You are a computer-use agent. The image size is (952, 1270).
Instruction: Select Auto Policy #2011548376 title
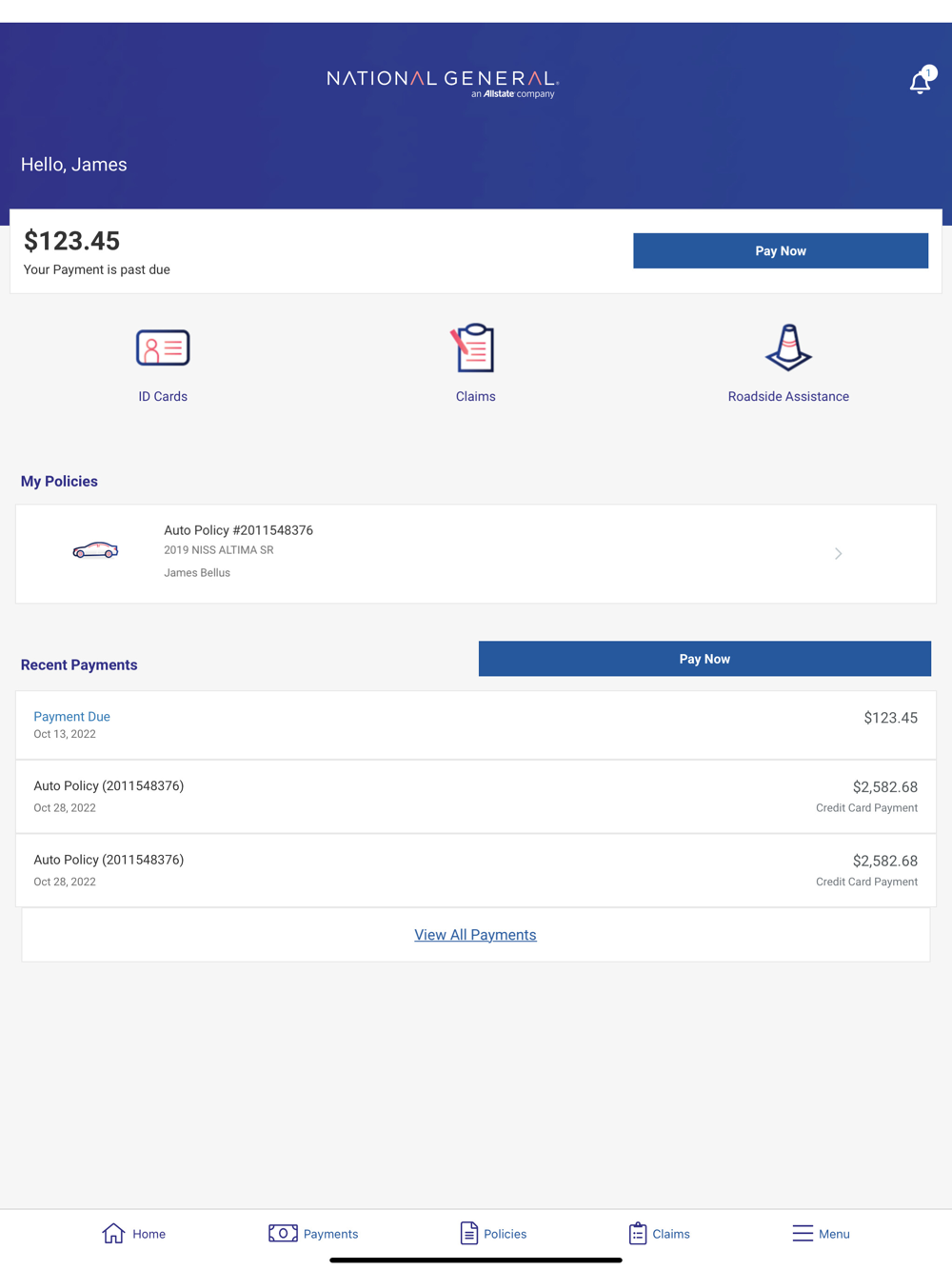(238, 530)
